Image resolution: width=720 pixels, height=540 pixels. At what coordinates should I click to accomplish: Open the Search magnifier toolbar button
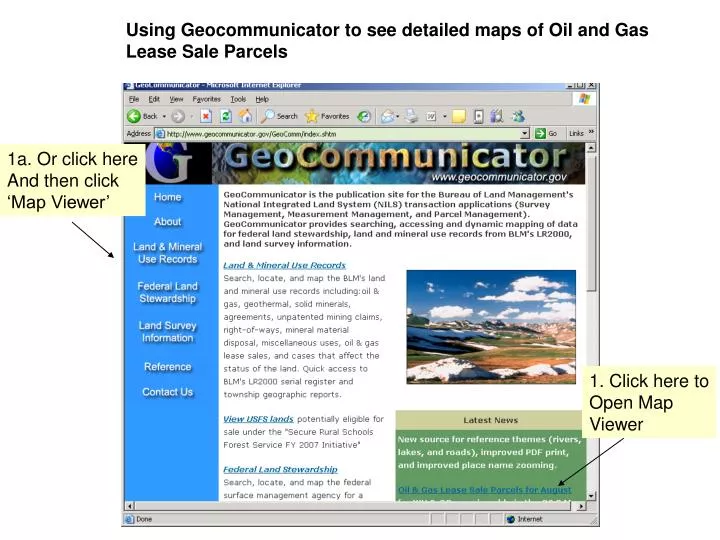(x=279, y=117)
